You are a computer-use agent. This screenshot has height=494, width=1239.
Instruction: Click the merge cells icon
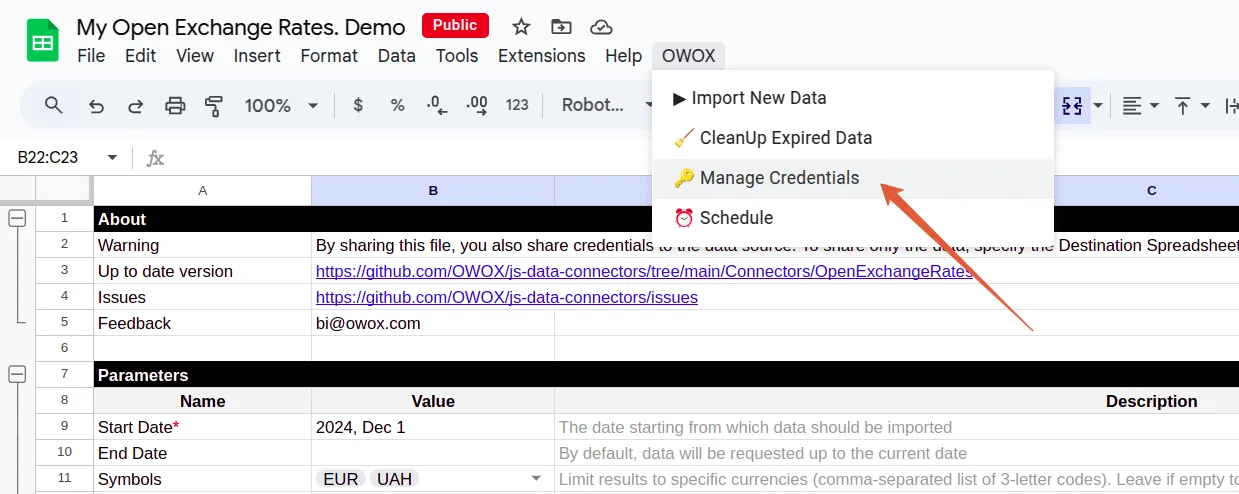(x=1073, y=105)
